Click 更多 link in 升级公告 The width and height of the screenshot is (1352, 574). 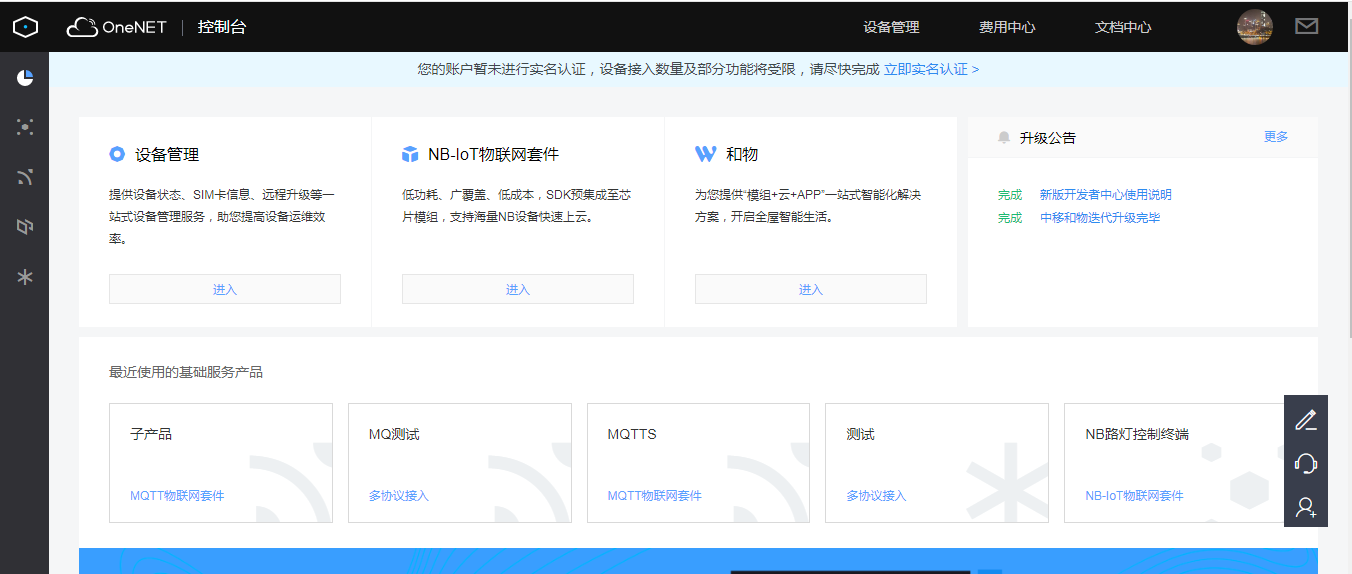click(x=1276, y=137)
